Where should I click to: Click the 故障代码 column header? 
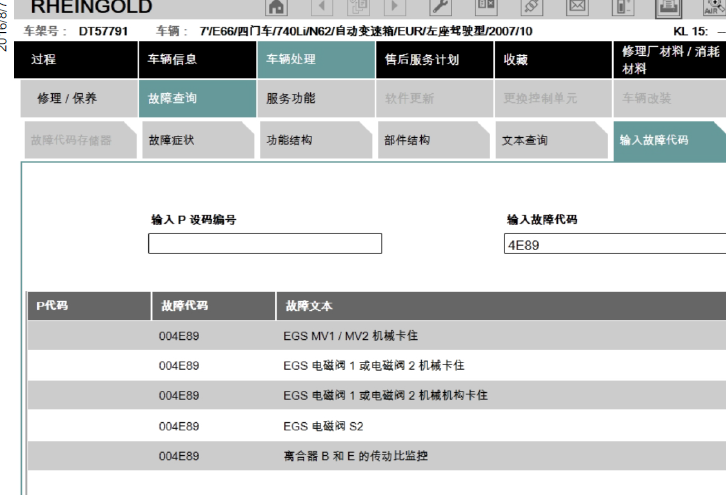click(213, 306)
